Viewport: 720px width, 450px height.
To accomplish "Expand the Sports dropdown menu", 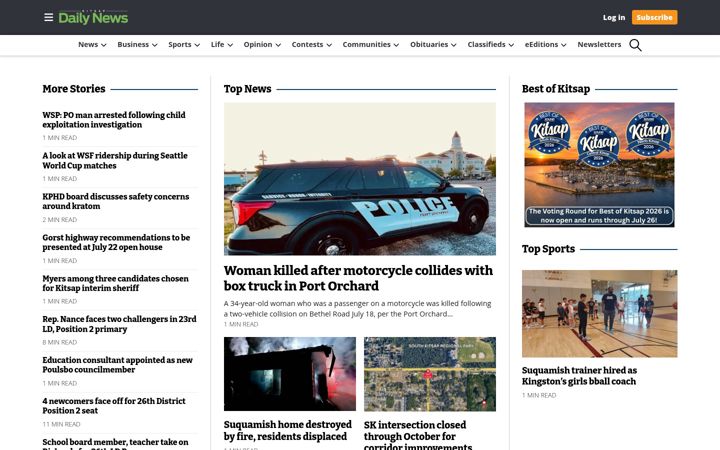I will click(184, 45).
